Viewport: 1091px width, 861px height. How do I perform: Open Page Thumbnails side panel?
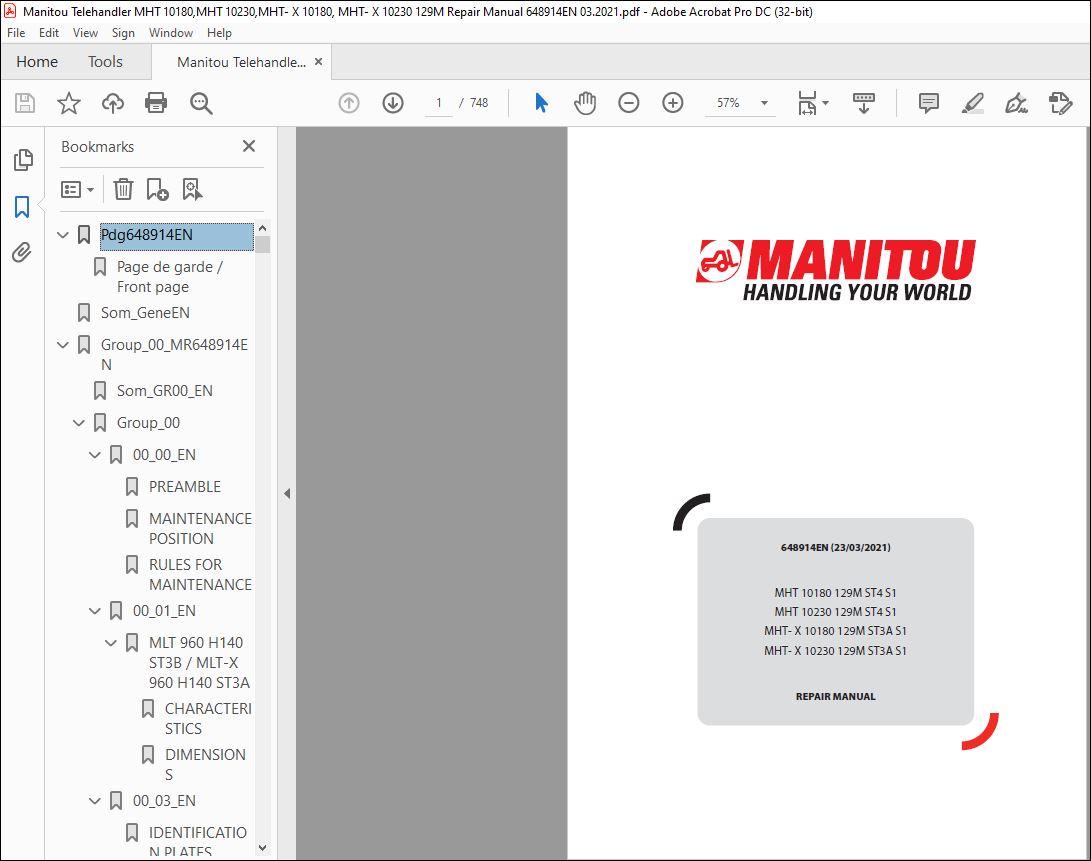pos(23,159)
